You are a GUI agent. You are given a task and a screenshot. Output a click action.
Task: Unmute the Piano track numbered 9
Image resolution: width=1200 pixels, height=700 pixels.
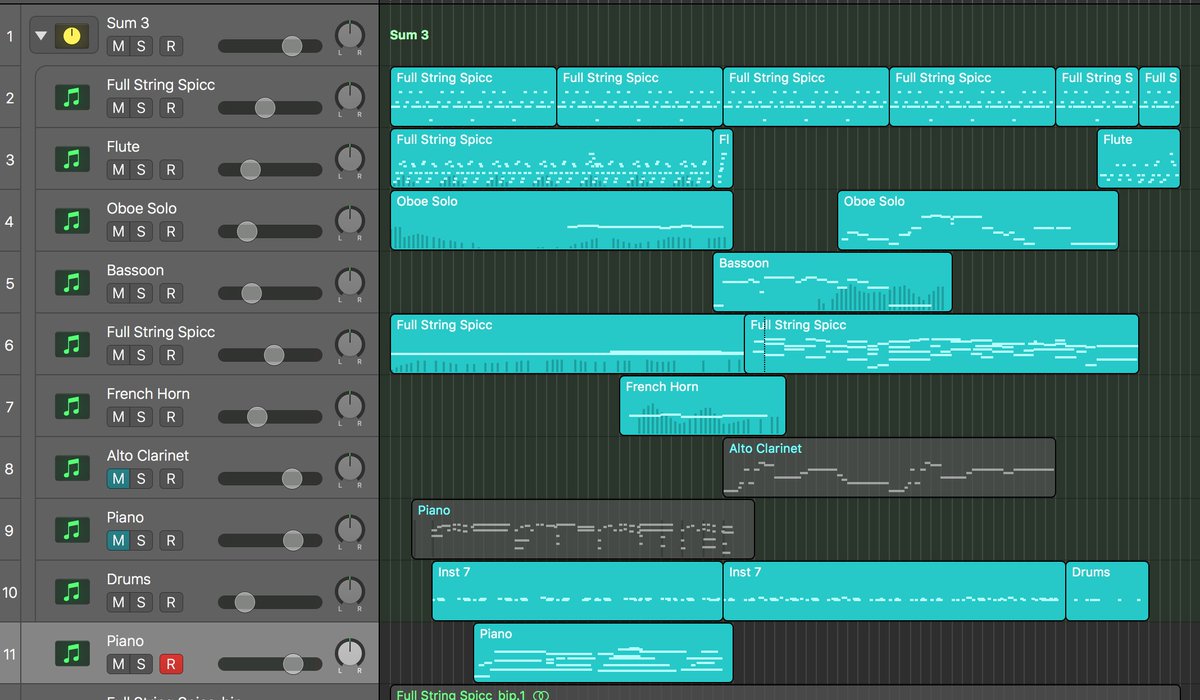[x=118, y=541]
